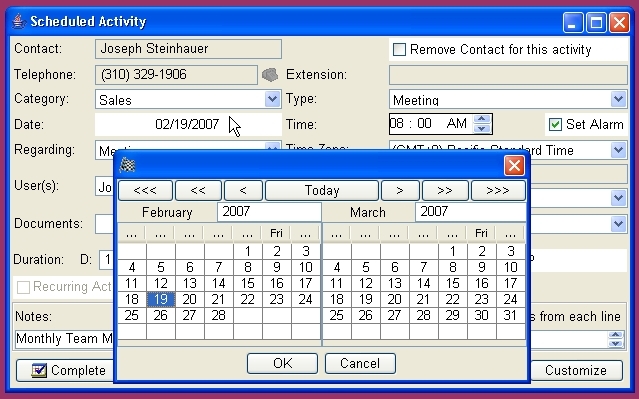The height and width of the screenshot is (399, 639).
Task: Select February 28 in the calendar
Action: 218,315
